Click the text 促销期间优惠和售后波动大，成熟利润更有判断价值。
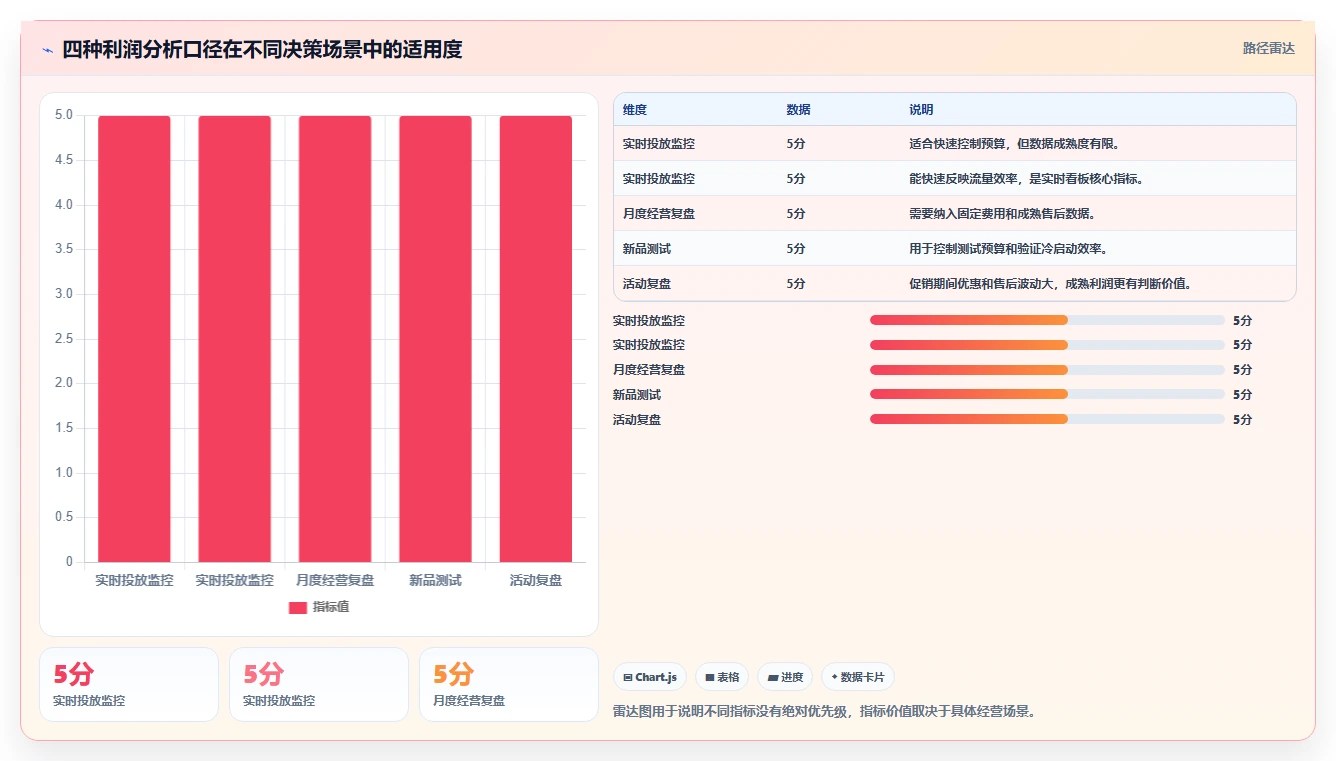1336x761 pixels. (x=1050, y=284)
